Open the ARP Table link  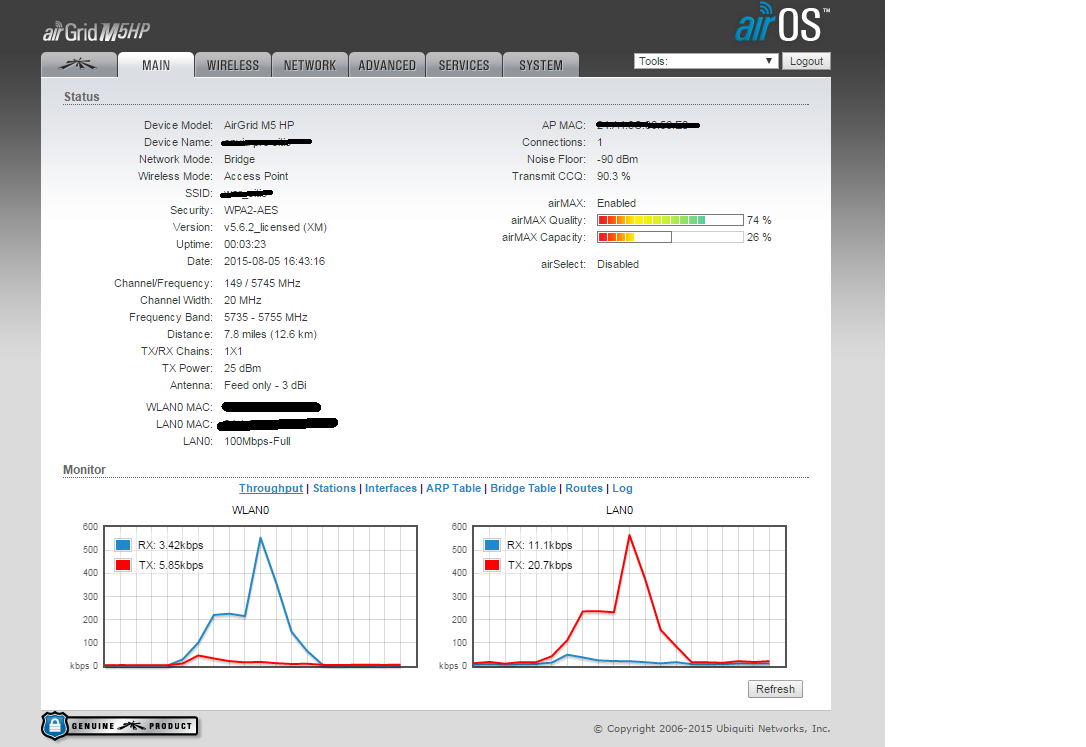point(453,488)
